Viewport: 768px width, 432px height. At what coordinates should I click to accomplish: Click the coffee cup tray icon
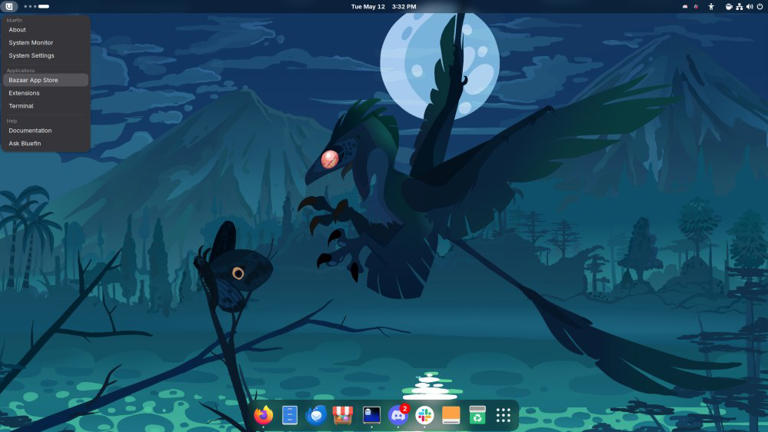tap(729, 6)
